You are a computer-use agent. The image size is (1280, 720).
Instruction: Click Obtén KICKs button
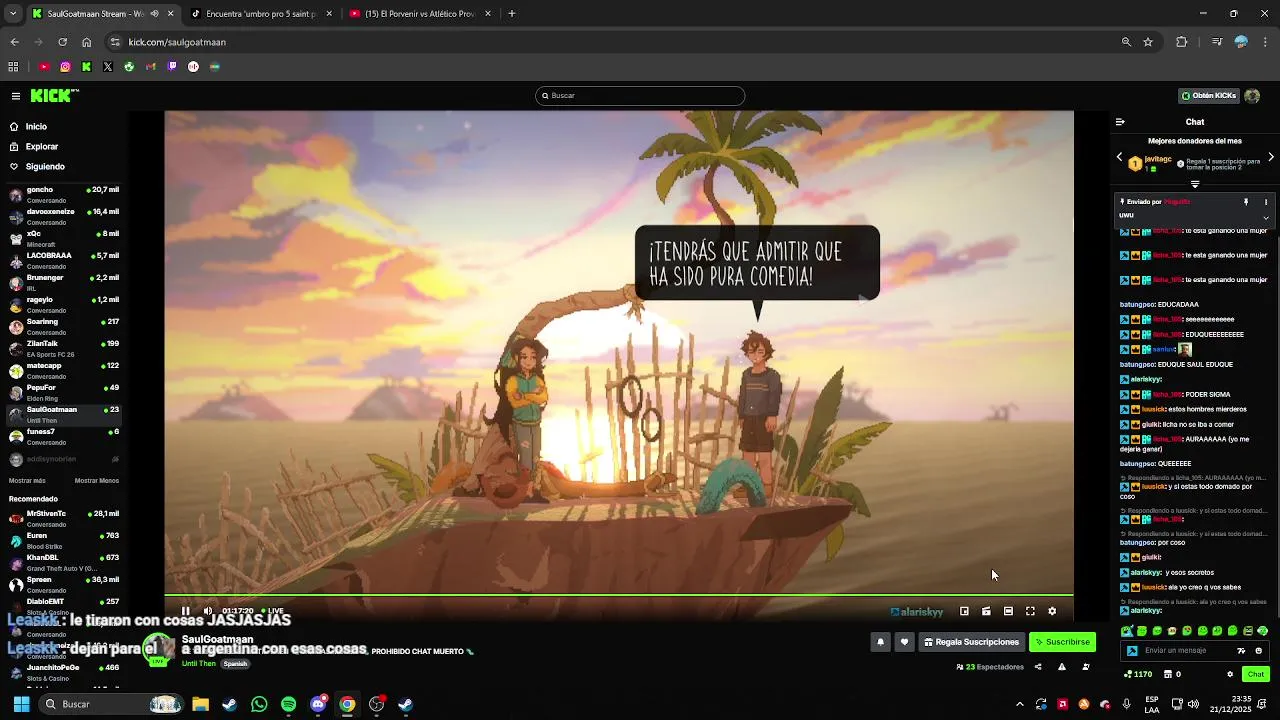[x=1208, y=96]
